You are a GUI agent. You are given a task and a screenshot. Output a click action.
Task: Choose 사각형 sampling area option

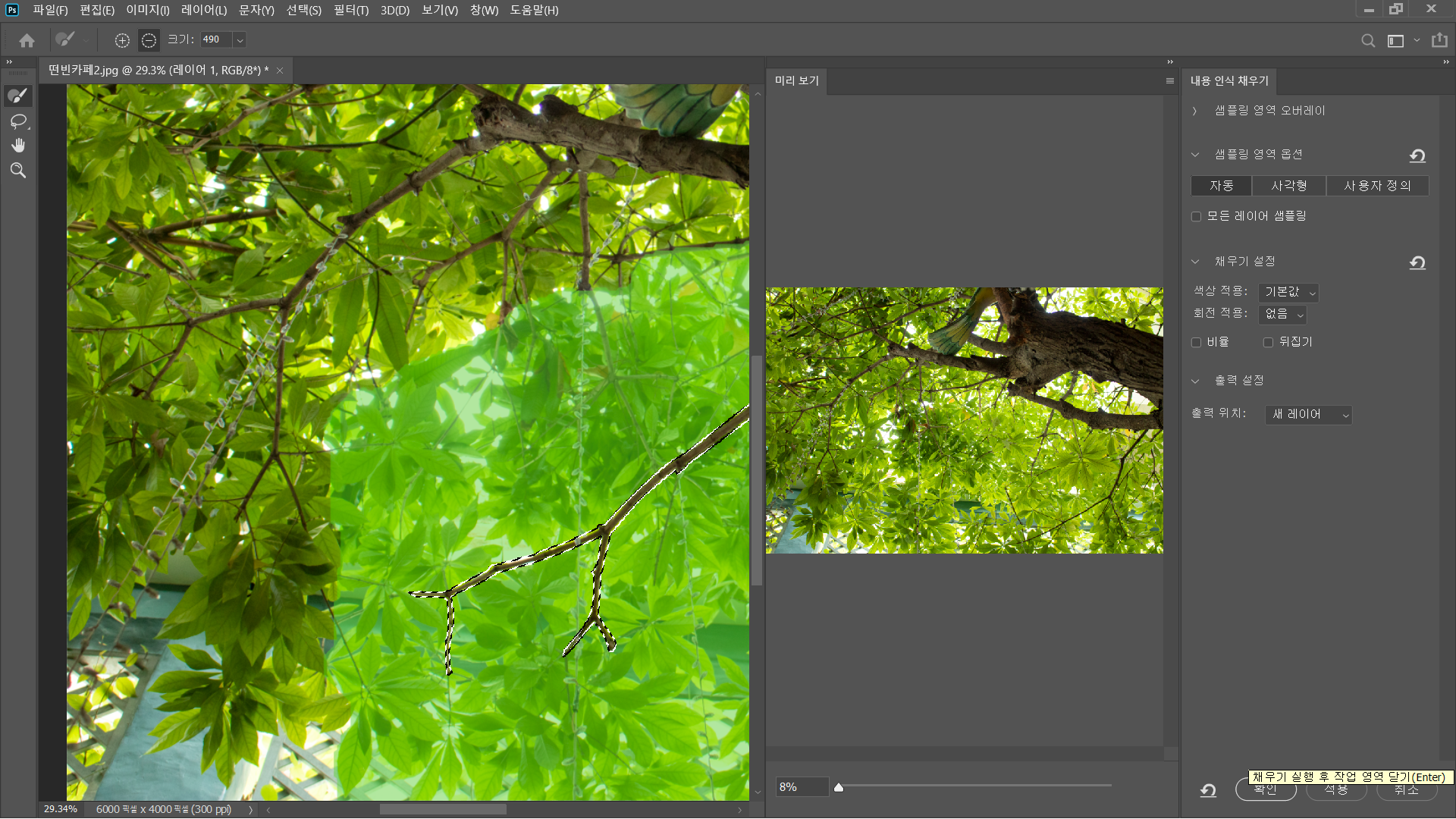coord(1288,186)
